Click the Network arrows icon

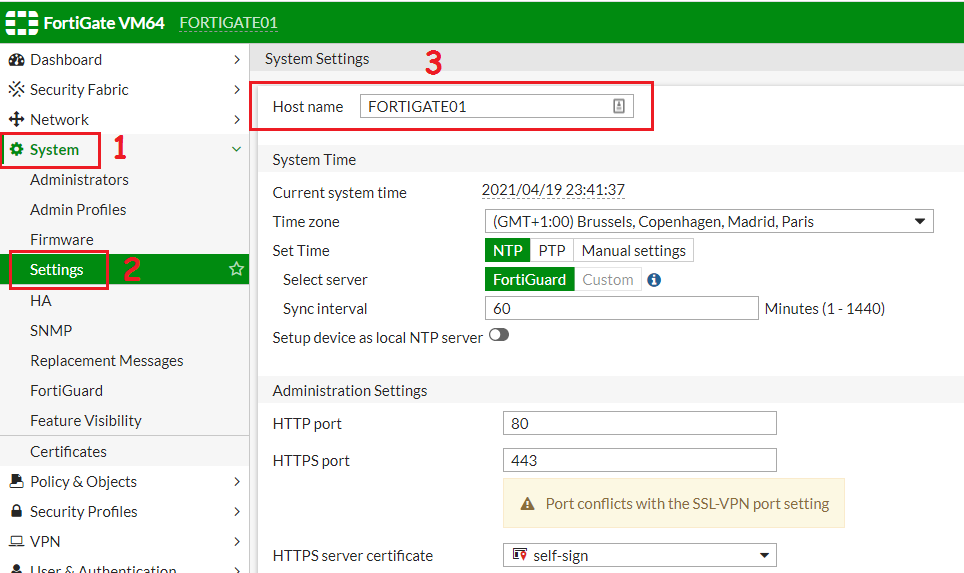[16, 120]
